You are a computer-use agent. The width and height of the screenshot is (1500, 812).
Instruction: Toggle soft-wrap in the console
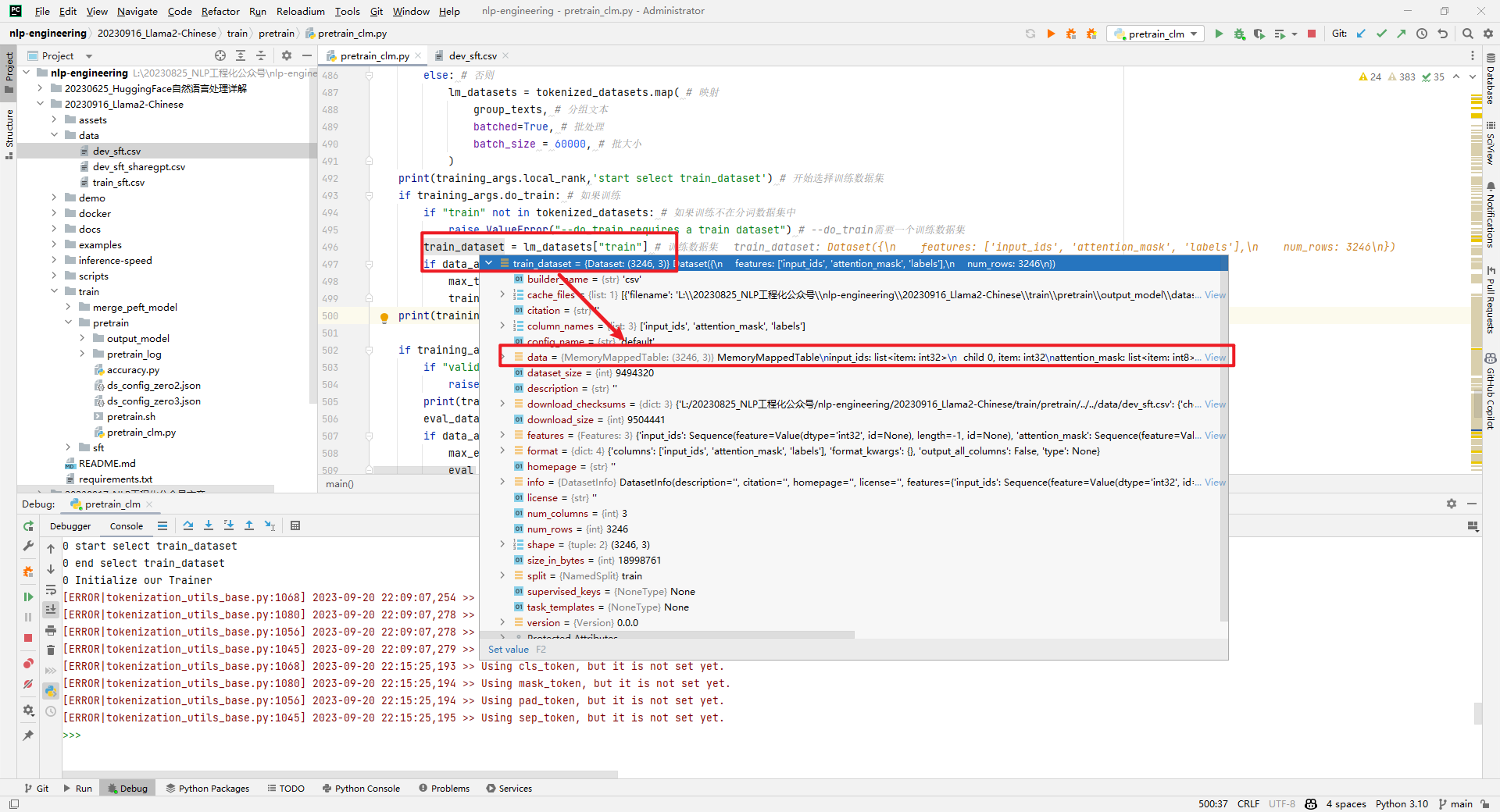(51, 590)
